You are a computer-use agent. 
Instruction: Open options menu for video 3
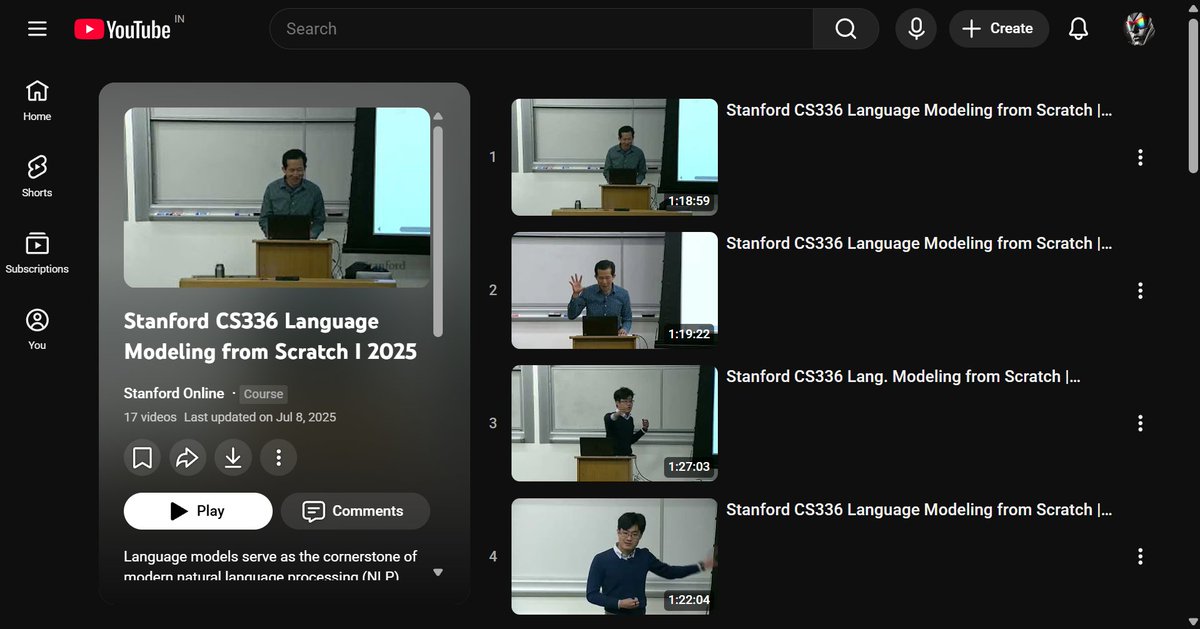point(1140,423)
